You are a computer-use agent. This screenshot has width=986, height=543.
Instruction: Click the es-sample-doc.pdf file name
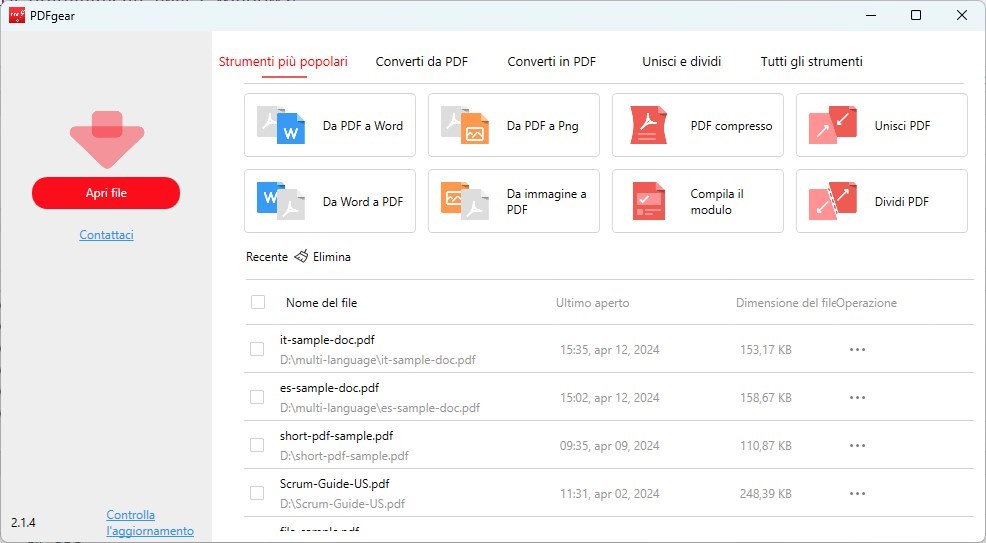click(330, 388)
